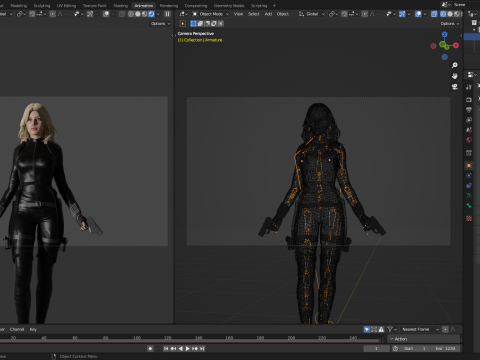Open the Object Mode dropdown
480x360 pixels.
pyautogui.click(x=211, y=14)
